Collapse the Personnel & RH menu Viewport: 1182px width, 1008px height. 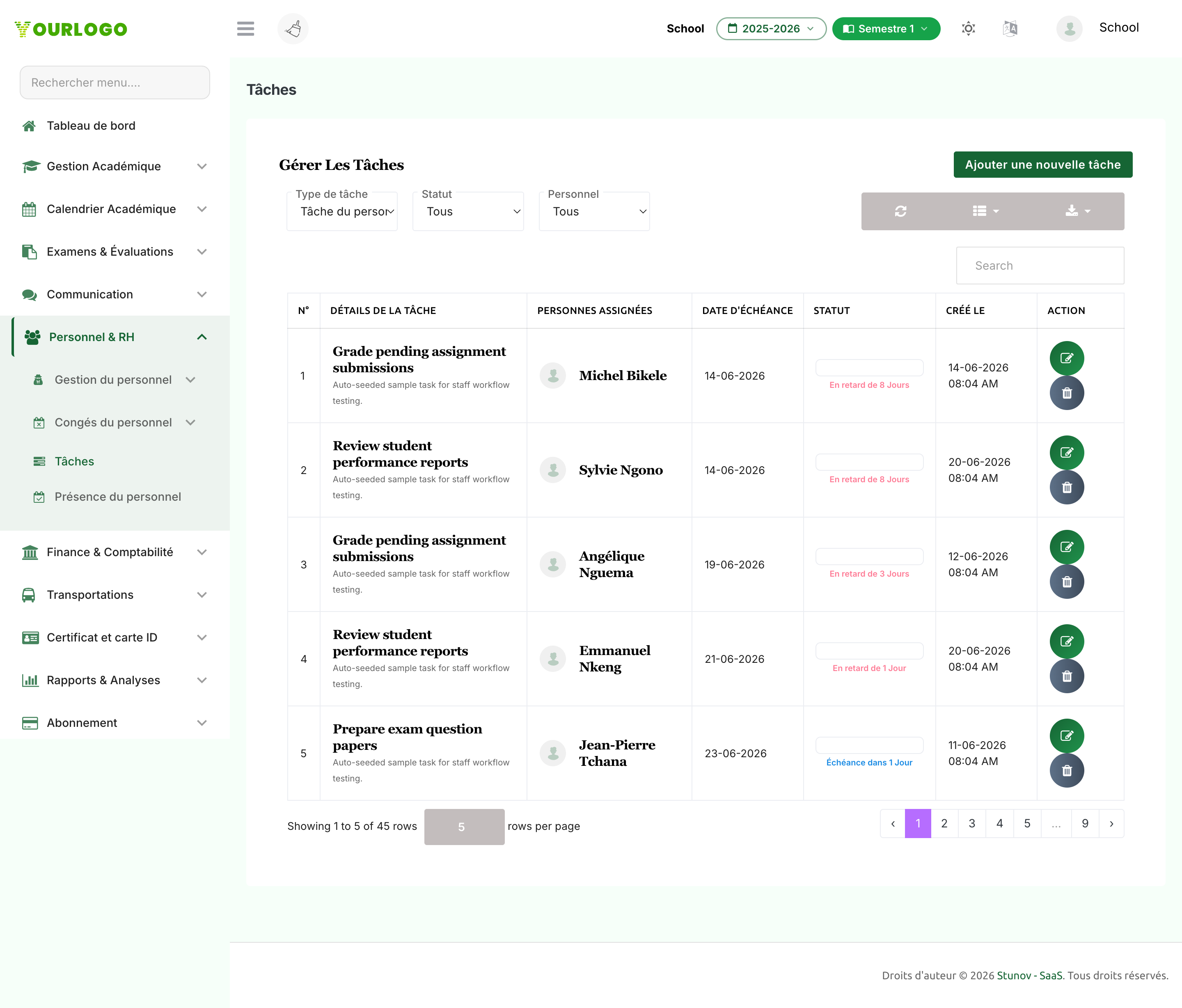click(115, 337)
